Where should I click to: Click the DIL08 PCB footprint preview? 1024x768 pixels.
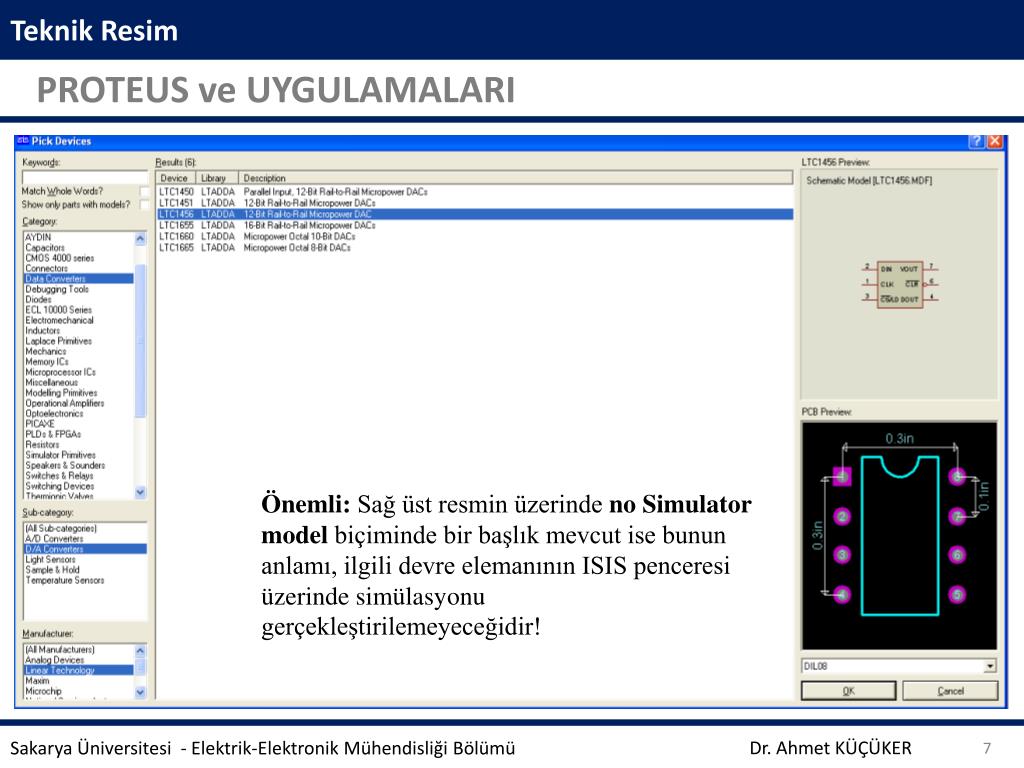point(899,535)
